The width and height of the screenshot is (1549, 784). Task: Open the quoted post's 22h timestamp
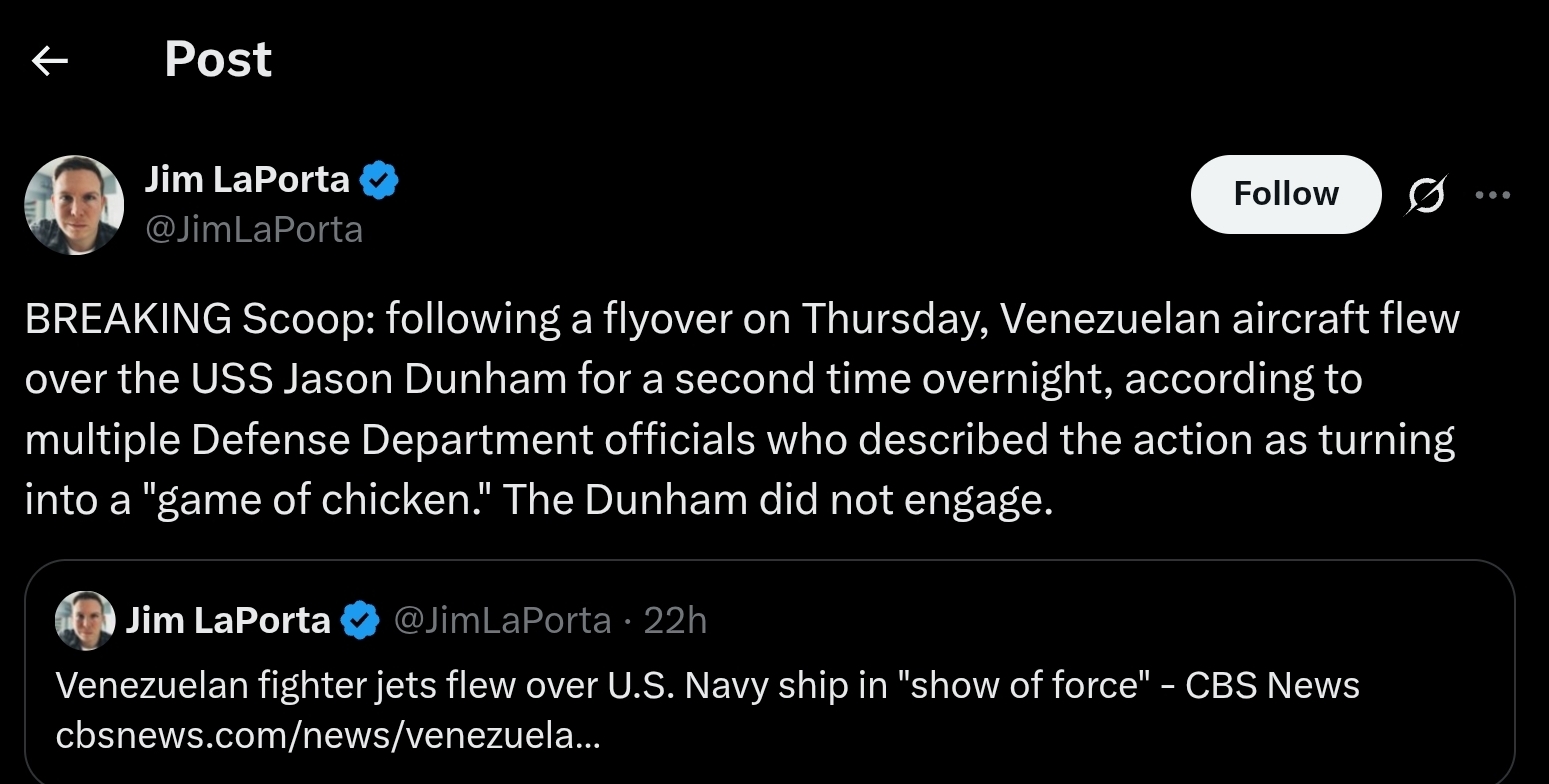point(676,621)
